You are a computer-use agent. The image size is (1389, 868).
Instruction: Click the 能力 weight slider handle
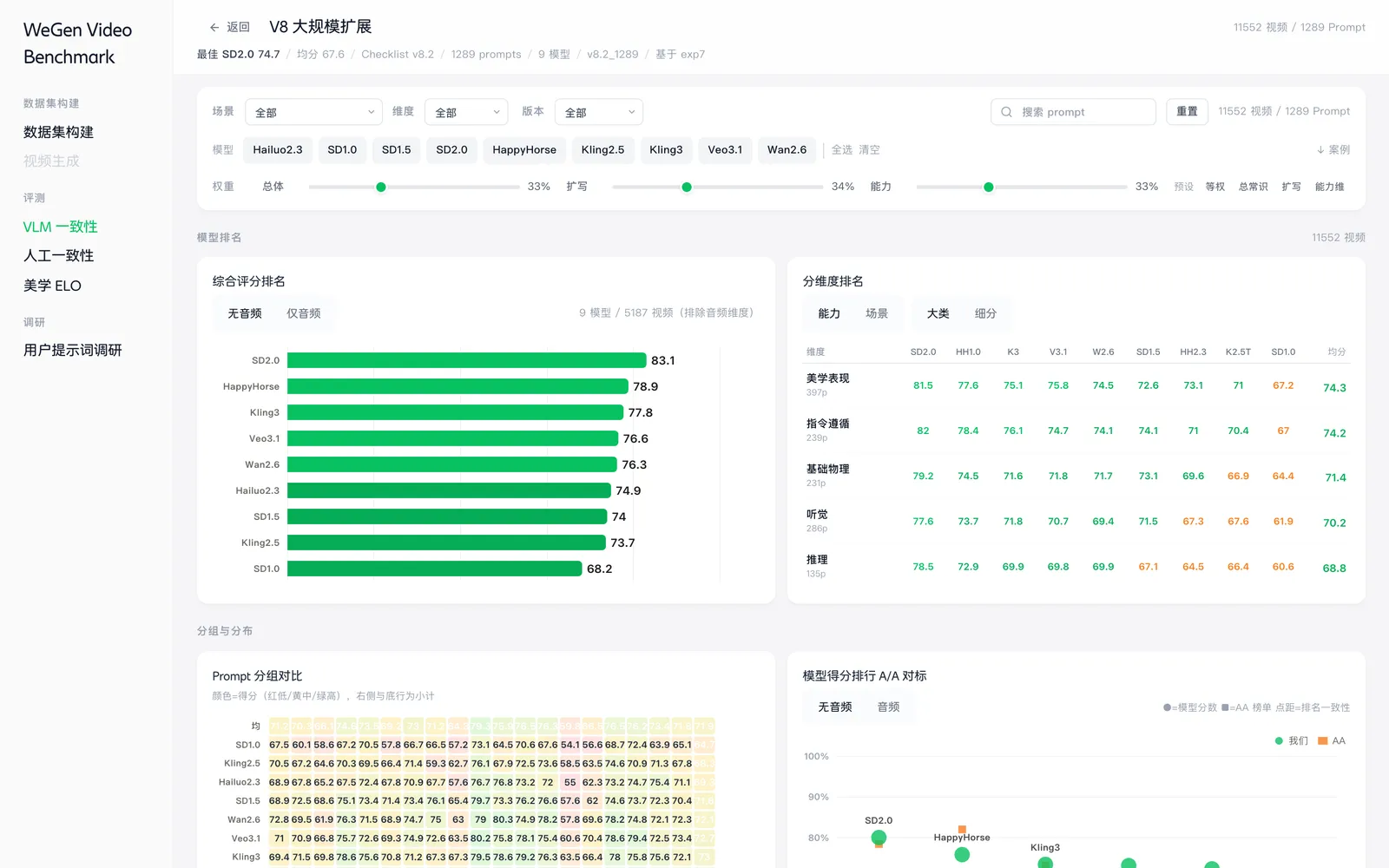[989, 187]
